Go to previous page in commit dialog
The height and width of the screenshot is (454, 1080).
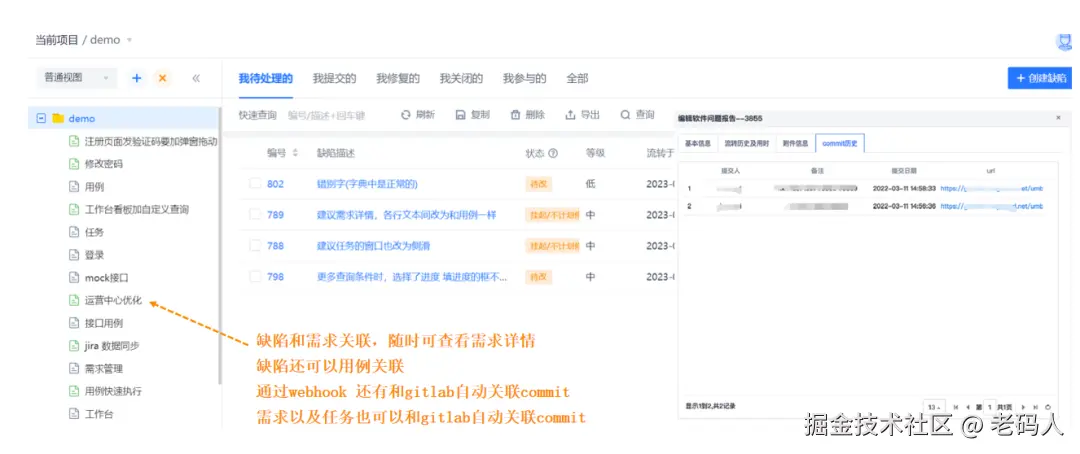point(967,407)
